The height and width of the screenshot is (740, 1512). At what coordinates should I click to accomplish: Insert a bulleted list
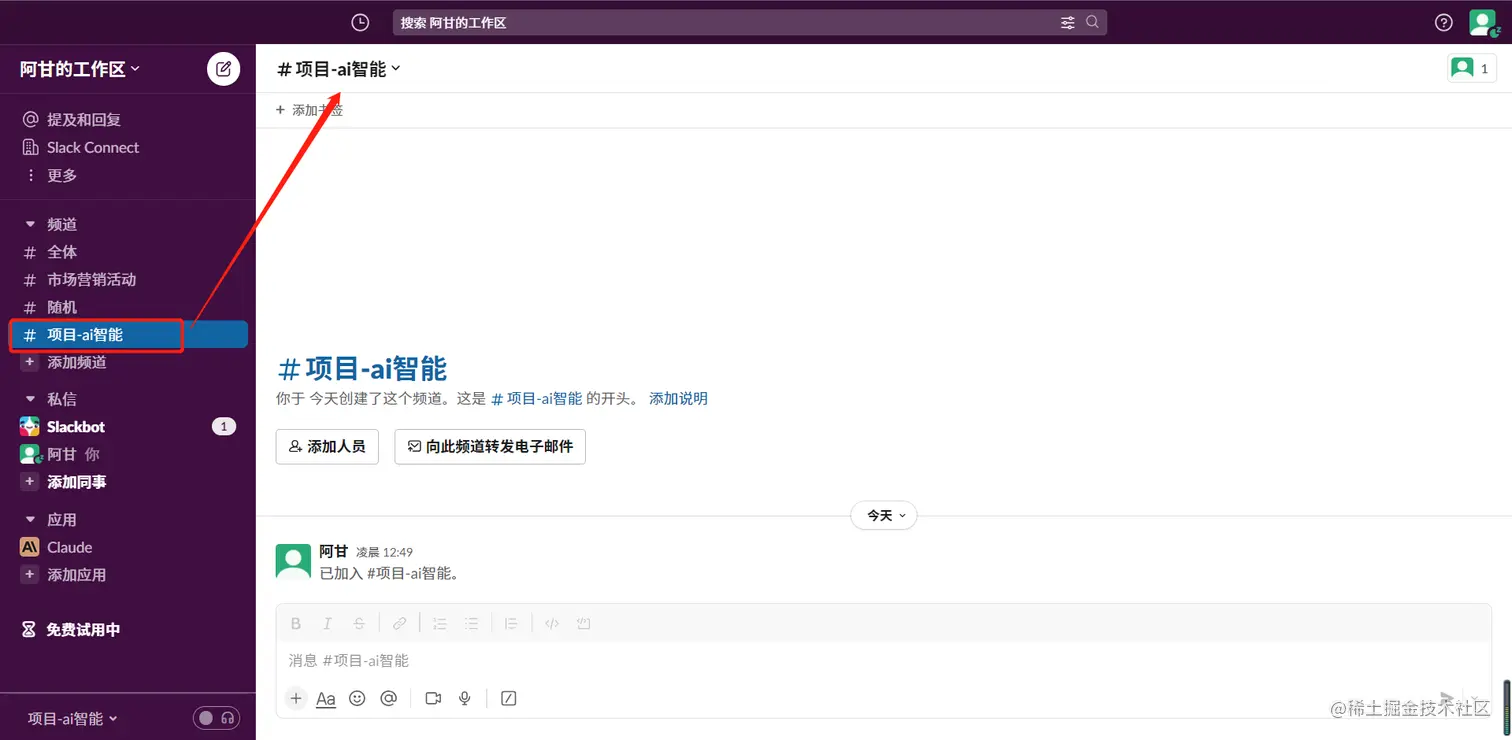[471, 623]
